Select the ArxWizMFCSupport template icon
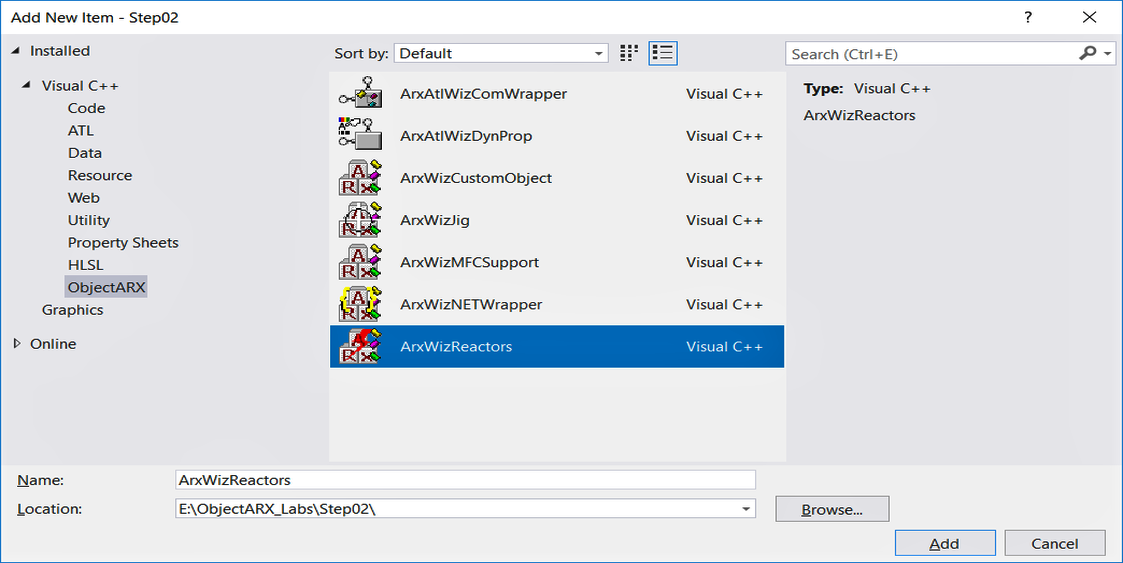The width and height of the screenshot is (1123, 563). 360,262
